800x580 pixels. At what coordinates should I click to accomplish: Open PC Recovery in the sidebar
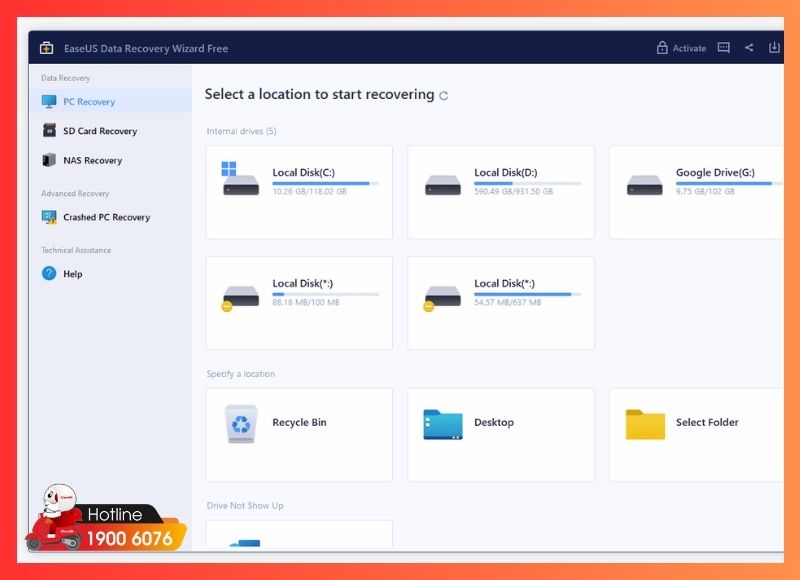coord(110,102)
